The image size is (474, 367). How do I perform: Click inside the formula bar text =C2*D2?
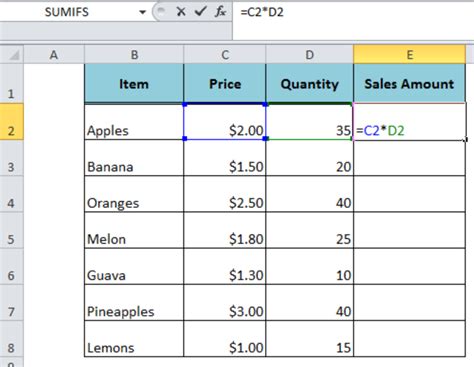pyautogui.click(x=262, y=12)
